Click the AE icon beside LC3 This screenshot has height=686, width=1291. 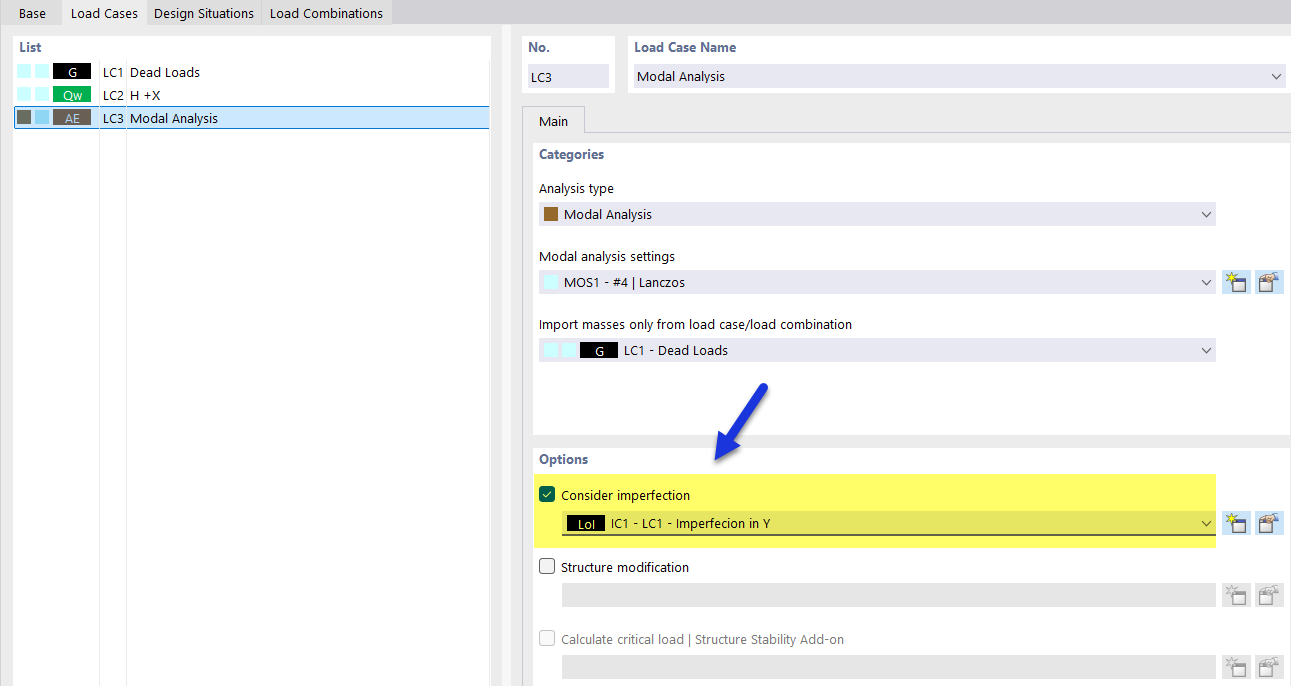coord(70,117)
